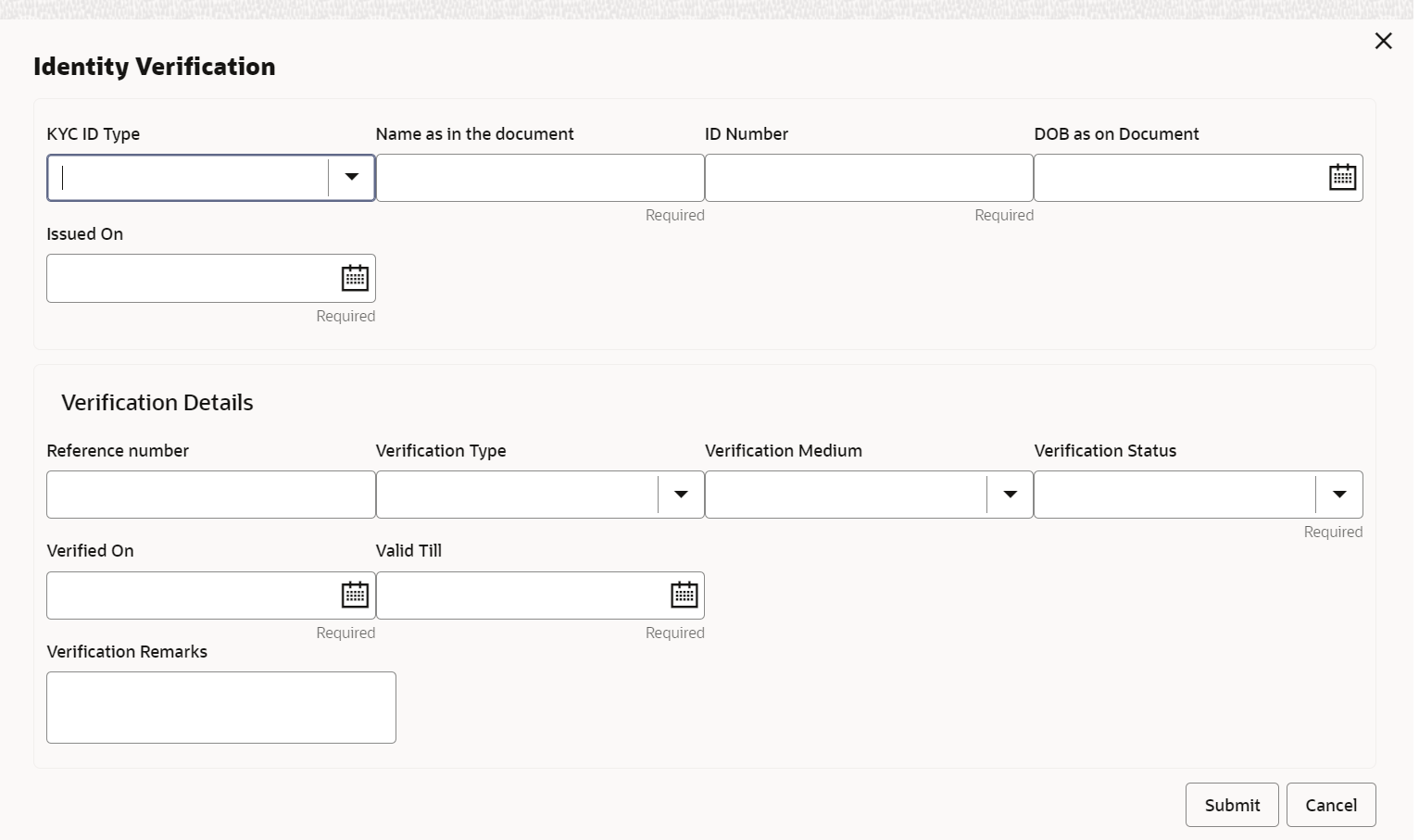Screen dimensions: 1419x840
Task: Click the Verified On date input
Action: tap(191, 595)
